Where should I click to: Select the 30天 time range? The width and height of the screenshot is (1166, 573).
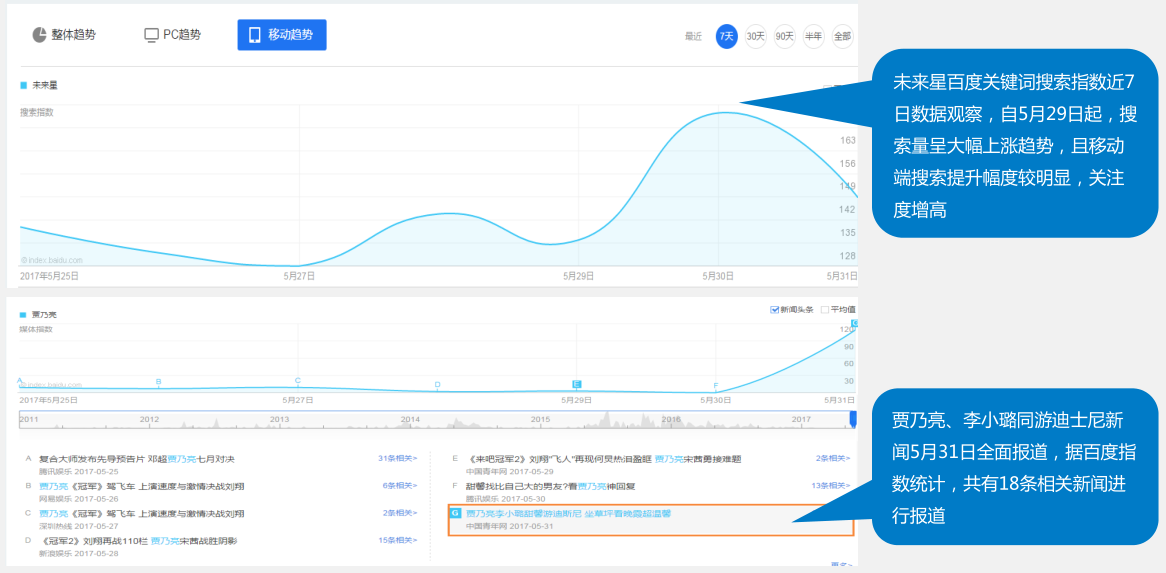click(756, 36)
